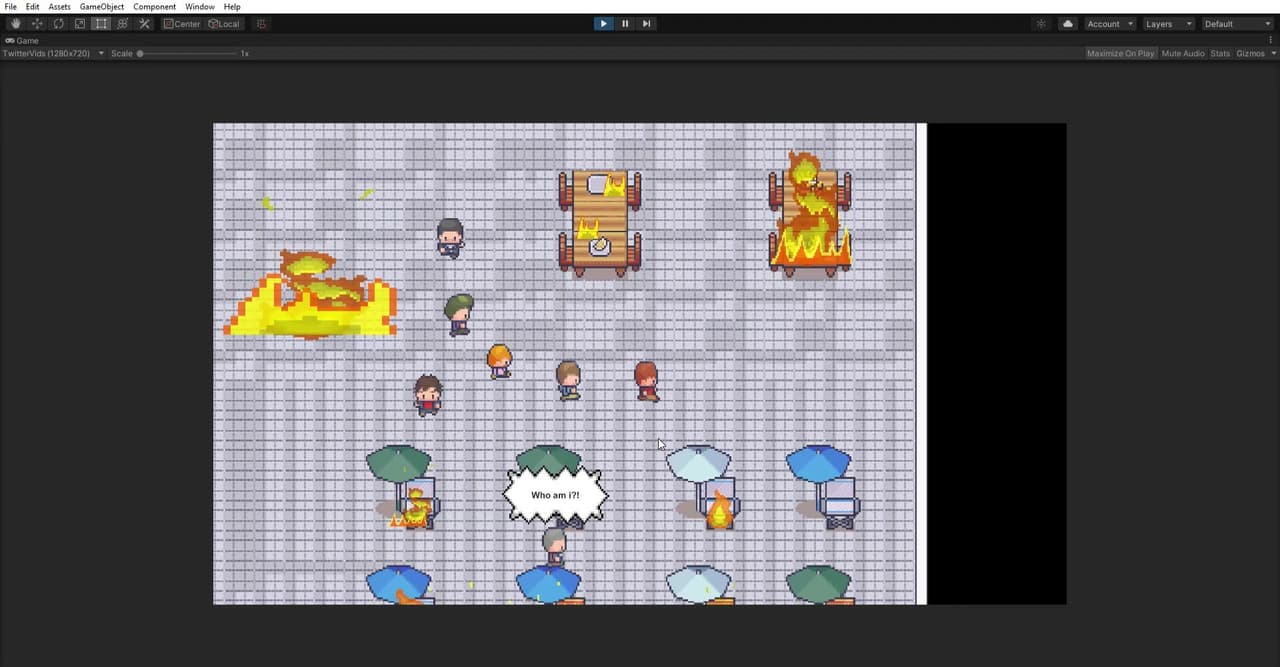Image resolution: width=1280 pixels, height=667 pixels.
Task: Open the GameObject menu
Action: pos(102,7)
